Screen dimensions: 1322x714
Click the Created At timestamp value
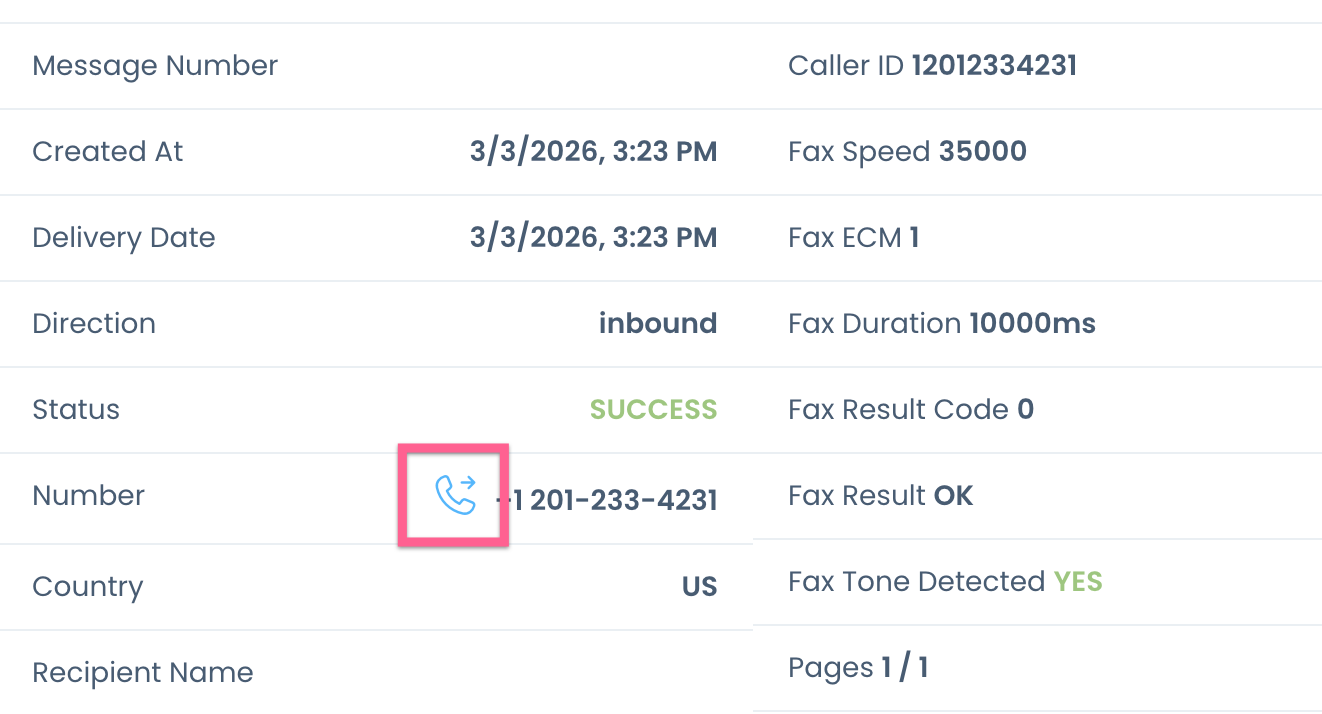(x=593, y=152)
